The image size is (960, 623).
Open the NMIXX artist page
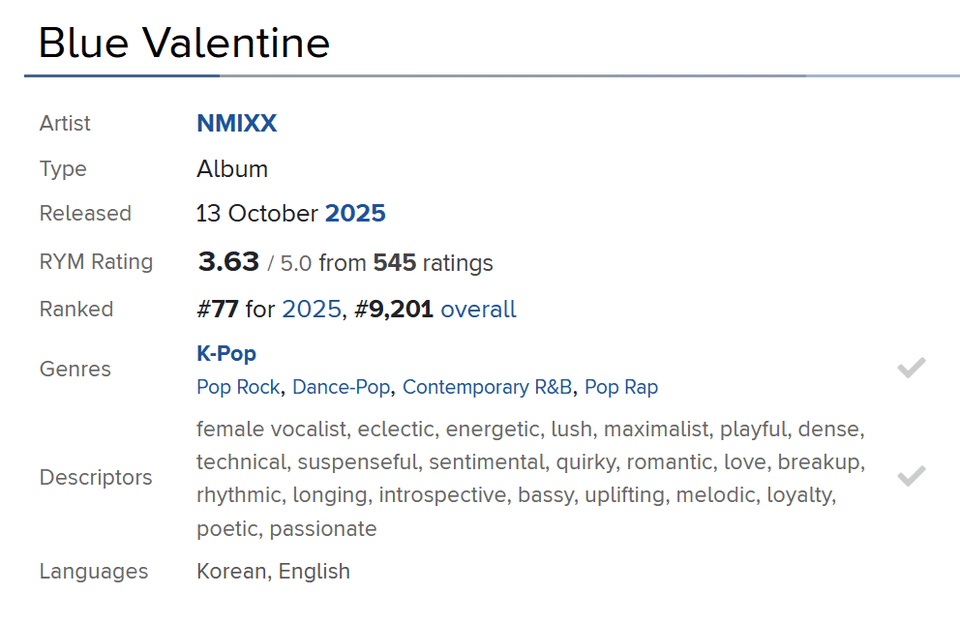coord(237,124)
